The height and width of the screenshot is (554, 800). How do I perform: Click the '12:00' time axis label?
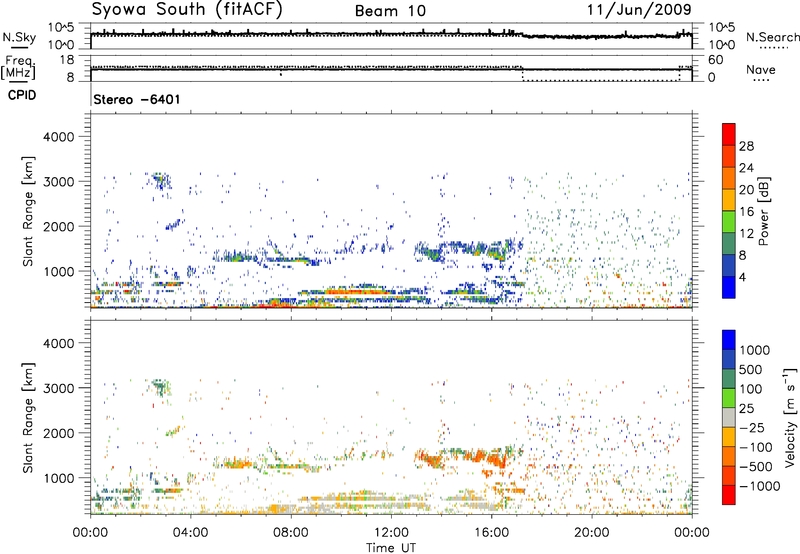coord(391,533)
